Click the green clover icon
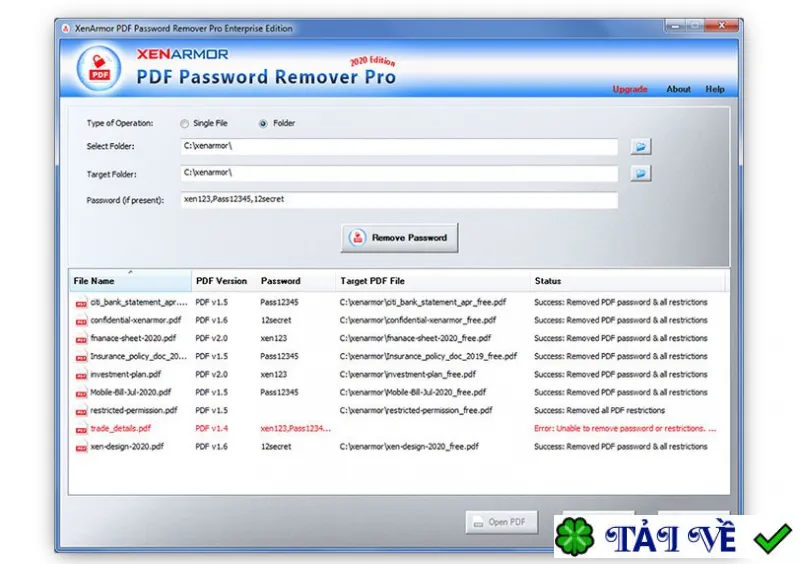800x564 pixels. pos(574,537)
